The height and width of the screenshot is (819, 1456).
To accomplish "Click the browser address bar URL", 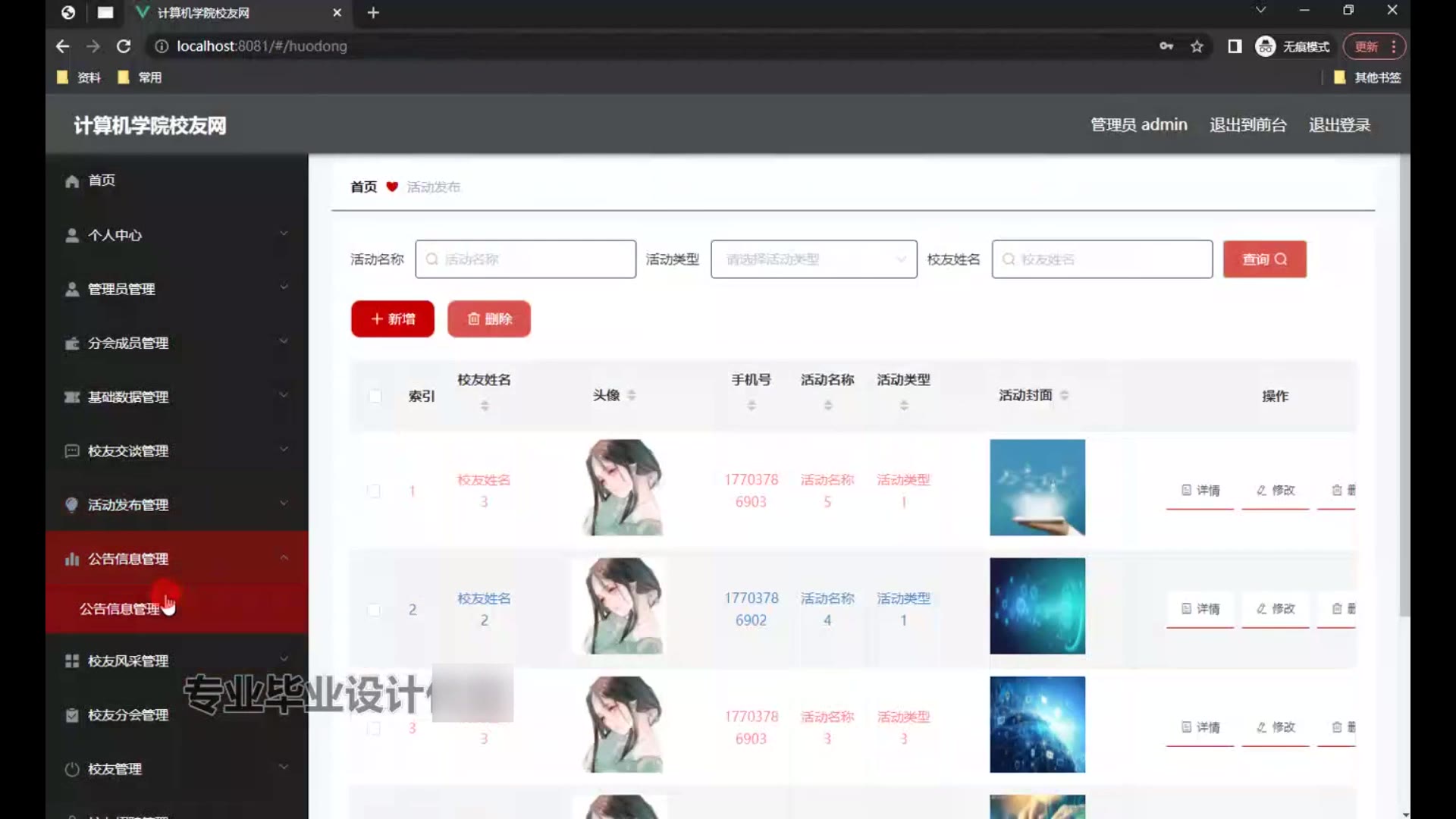I will pos(262,46).
